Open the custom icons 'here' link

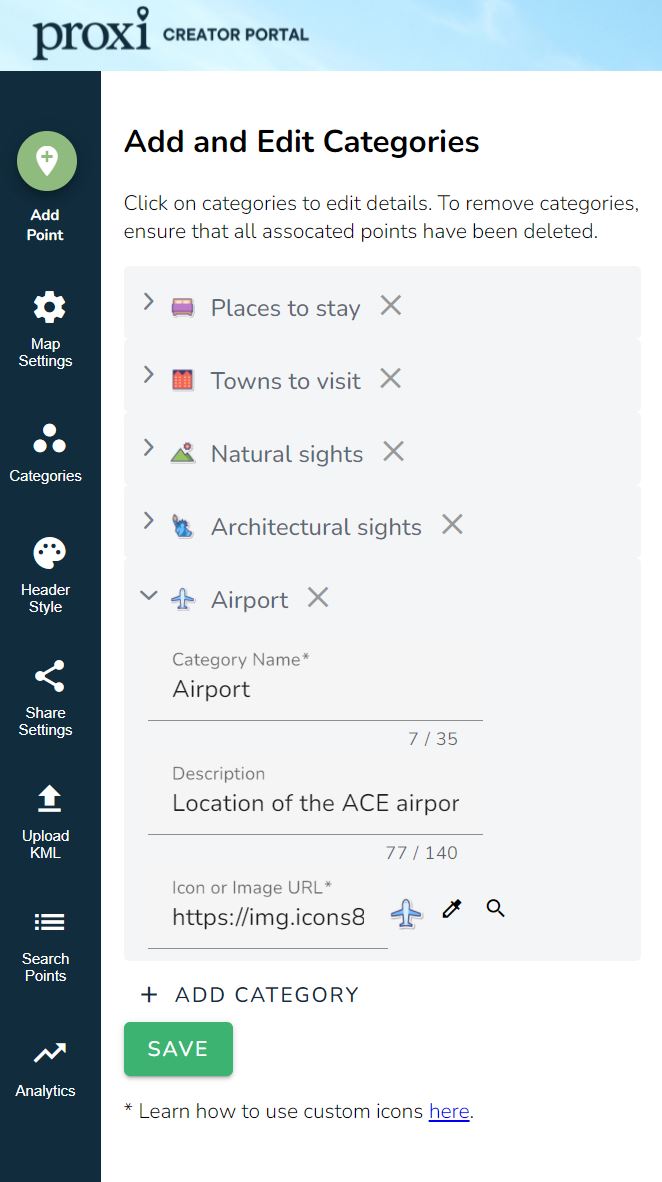pos(449,1111)
